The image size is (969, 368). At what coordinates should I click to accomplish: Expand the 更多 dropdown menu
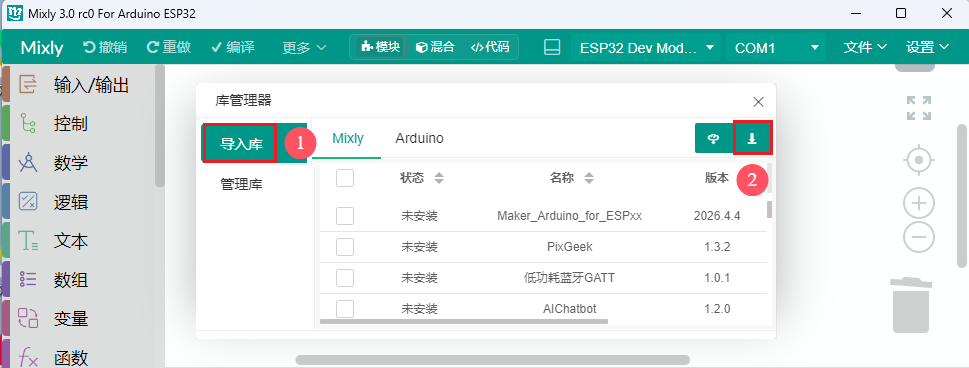[304, 48]
